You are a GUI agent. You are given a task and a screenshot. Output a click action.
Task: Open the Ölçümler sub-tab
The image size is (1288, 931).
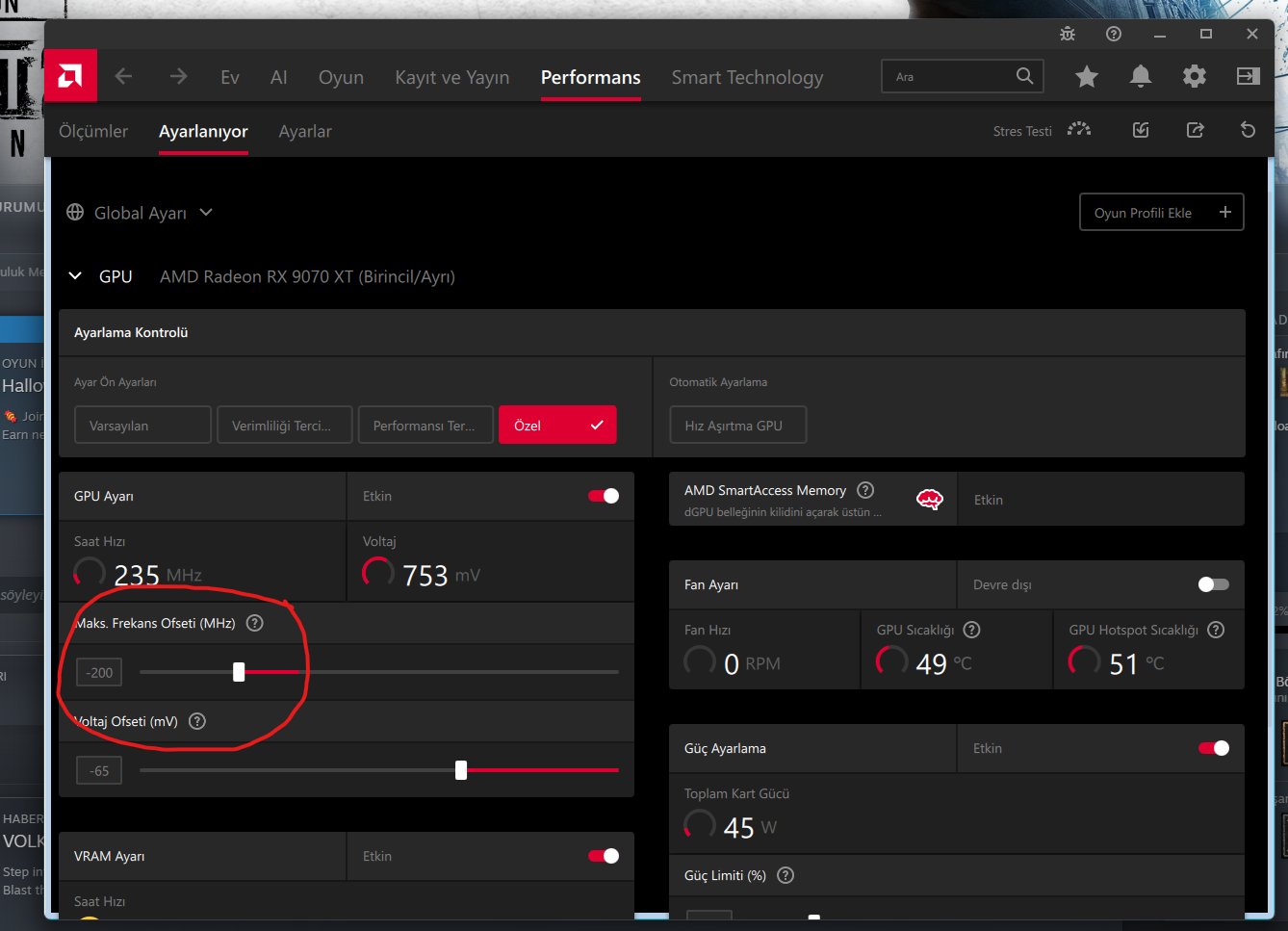click(93, 131)
